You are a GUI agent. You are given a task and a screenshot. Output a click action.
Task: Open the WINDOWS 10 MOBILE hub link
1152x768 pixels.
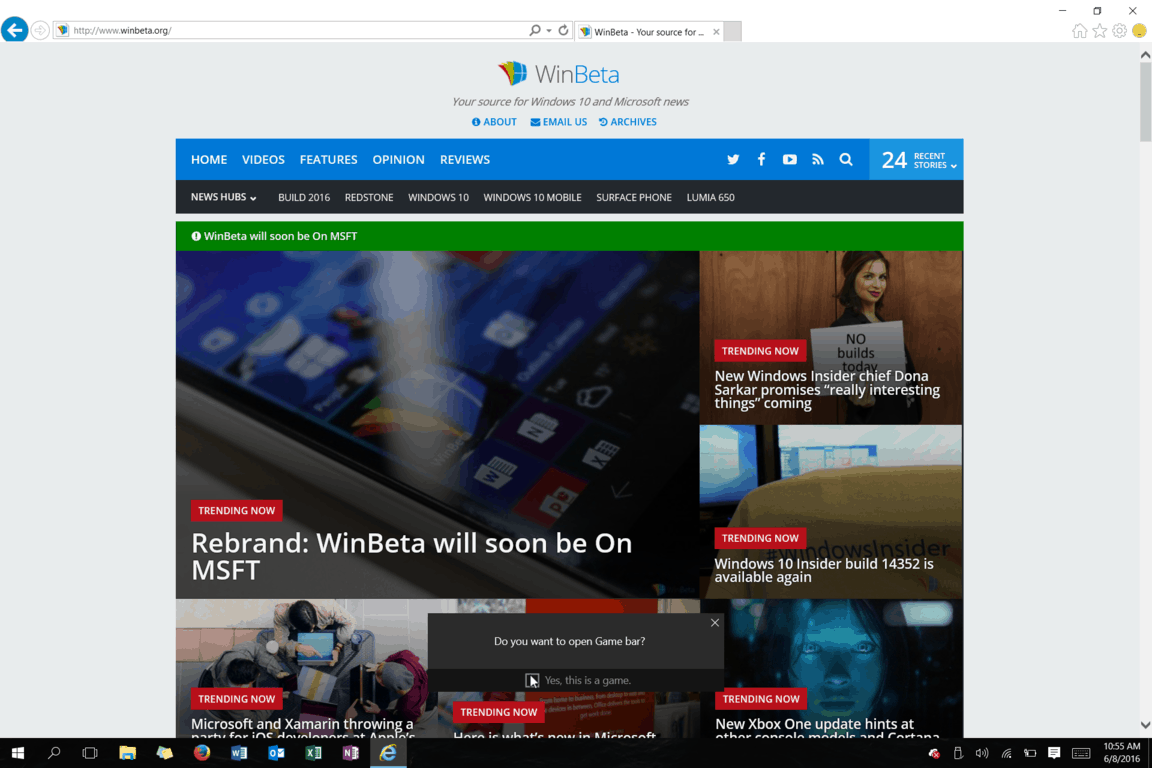pos(533,198)
